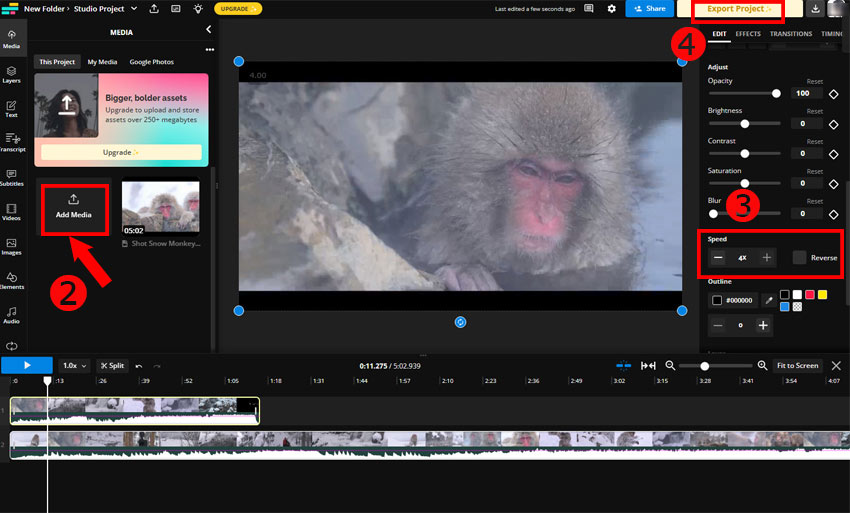
Task: Open the Audio panel in sidebar
Action: [x=11, y=314]
